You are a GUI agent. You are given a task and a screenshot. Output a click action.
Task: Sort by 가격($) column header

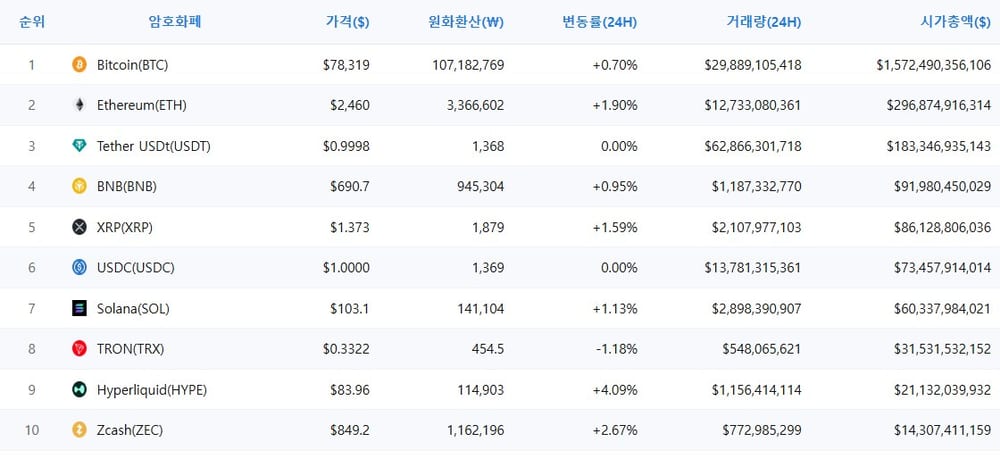[347, 22]
